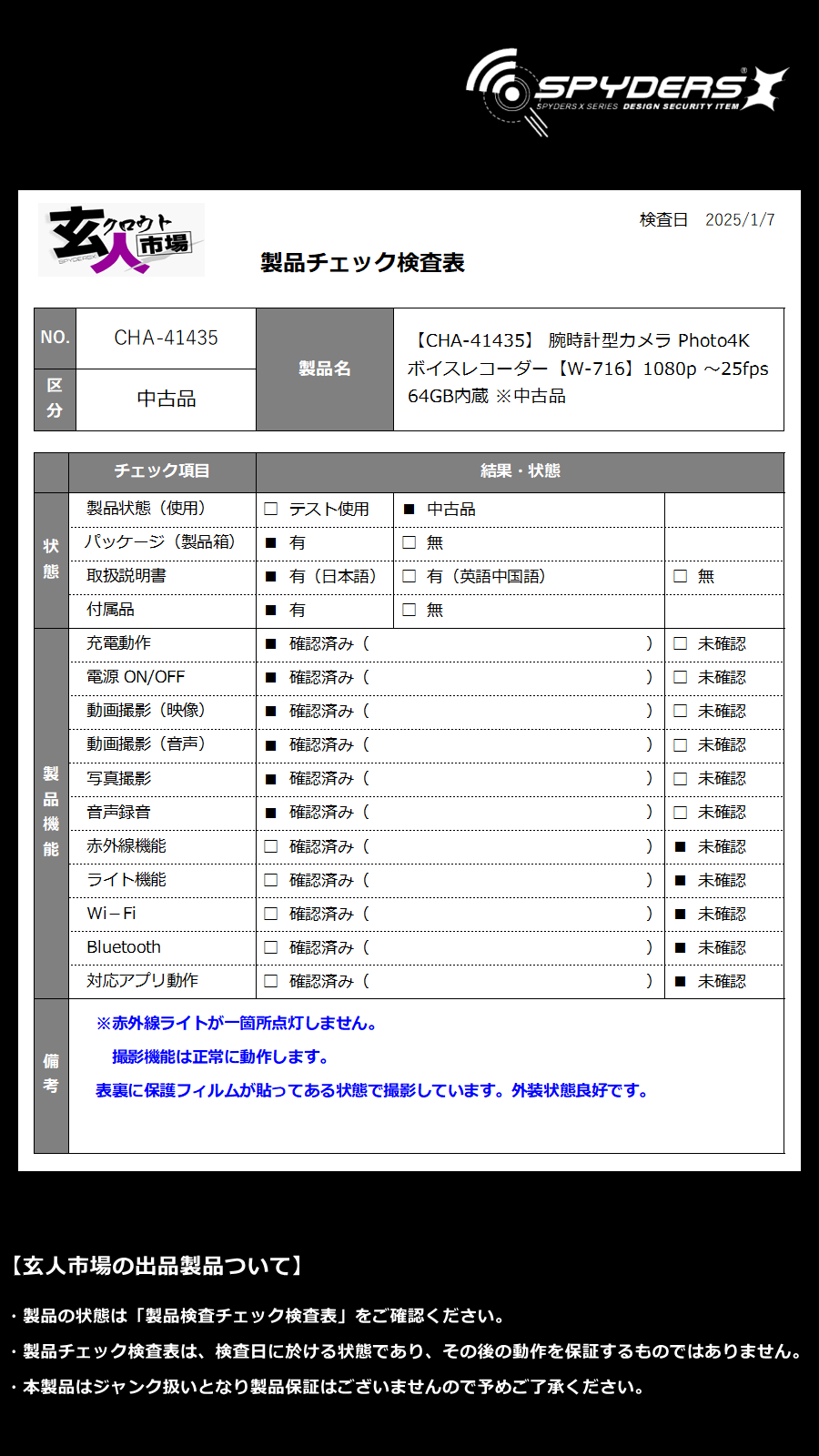Viewport: 819px width, 1456px height.
Task: Click the 結果・状態 column header
Action: click(x=521, y=470)
